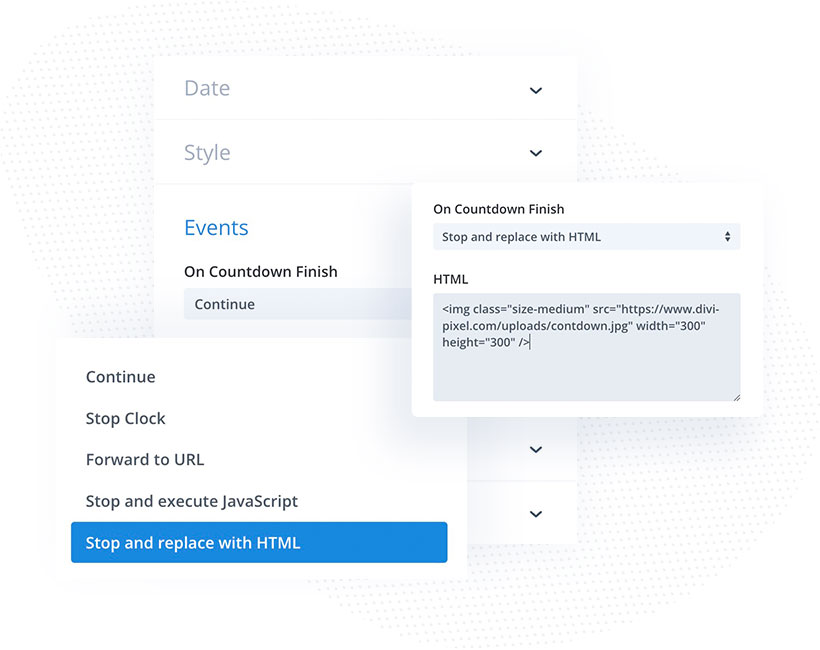Image resolution: width=820 pixels, height=650 pixels.
Task: Select Continue from the options list
Action: click(x=120, y=377)
